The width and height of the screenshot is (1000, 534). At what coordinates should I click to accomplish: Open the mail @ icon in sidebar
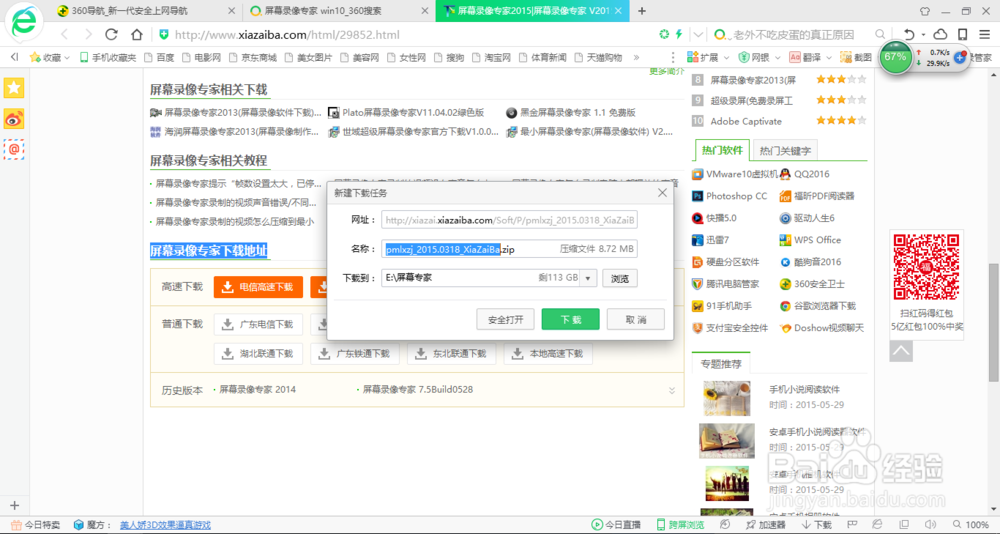[14, 149]
